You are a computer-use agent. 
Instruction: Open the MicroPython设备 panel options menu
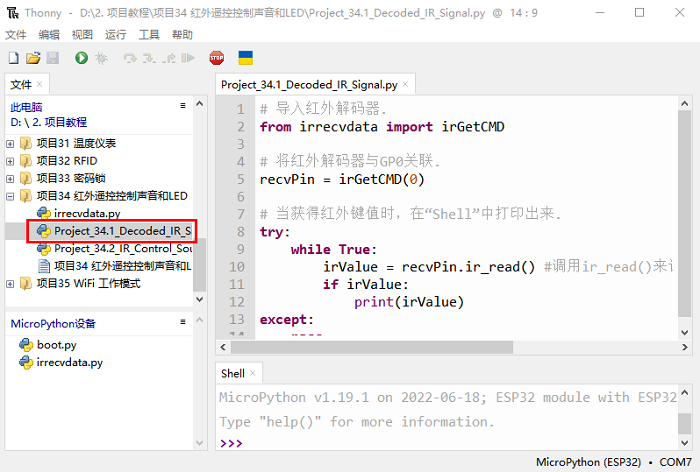click(x=182, y=322)
